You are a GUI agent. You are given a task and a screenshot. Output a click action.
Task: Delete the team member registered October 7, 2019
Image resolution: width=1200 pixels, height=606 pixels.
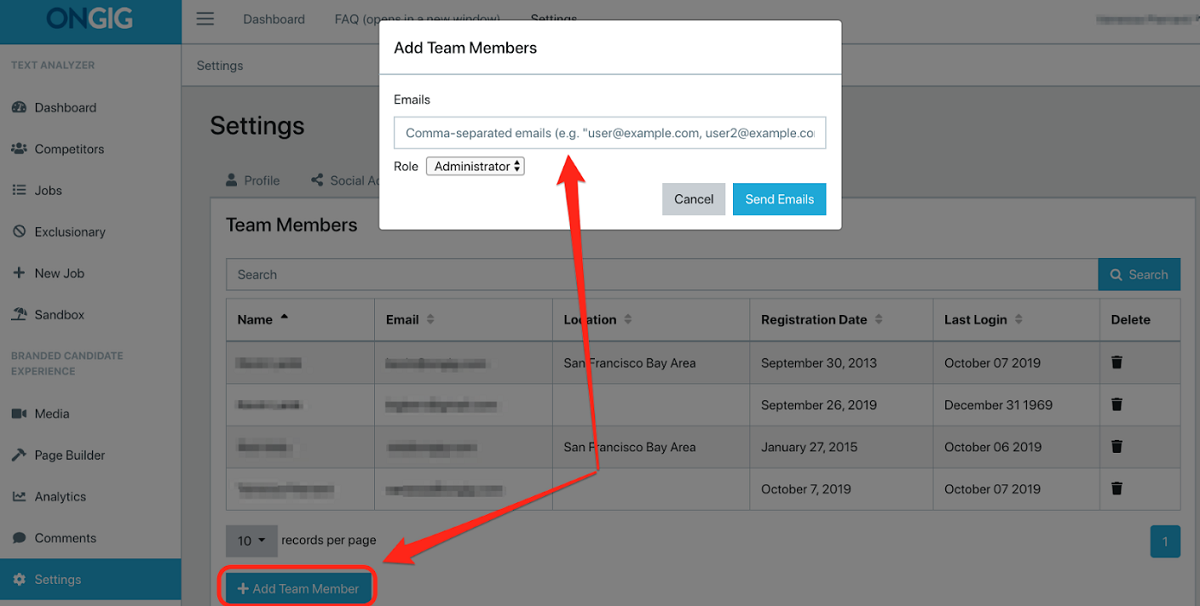[x=1117, y=488]
